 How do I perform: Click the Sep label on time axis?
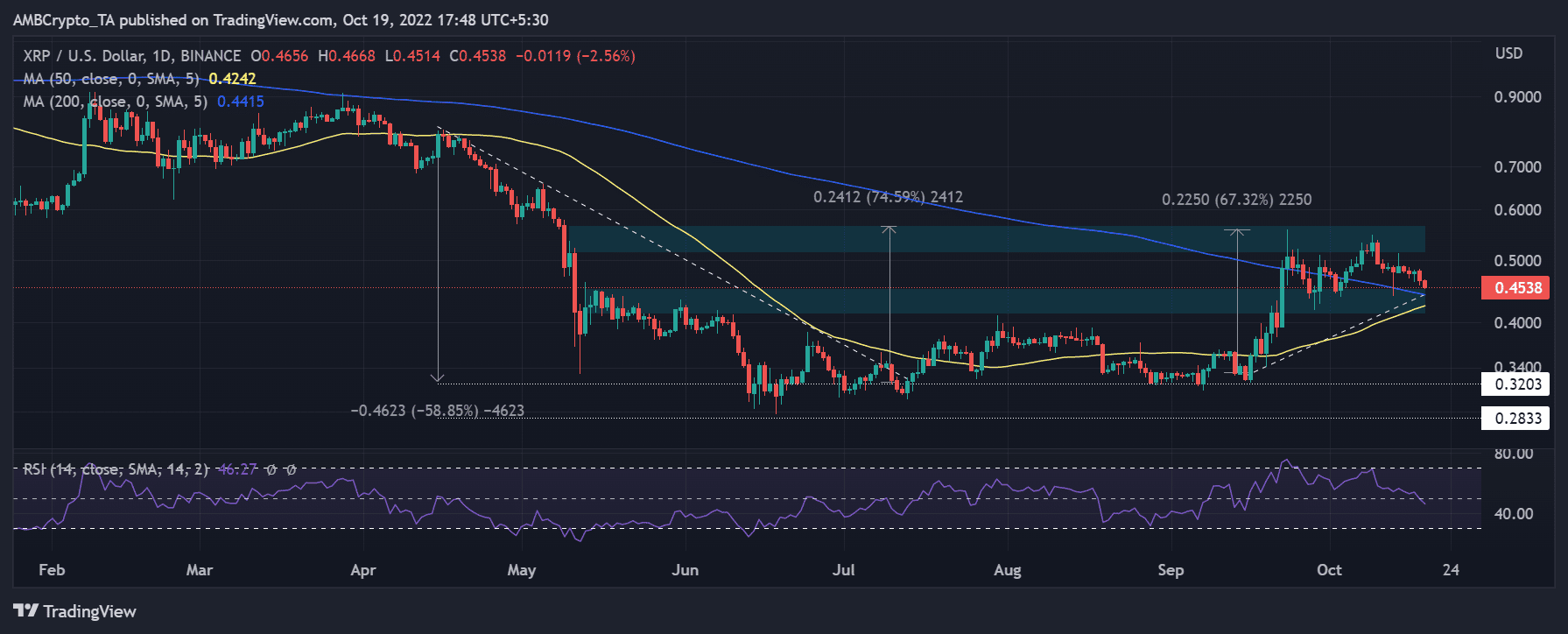click(x=1171, y=570)
